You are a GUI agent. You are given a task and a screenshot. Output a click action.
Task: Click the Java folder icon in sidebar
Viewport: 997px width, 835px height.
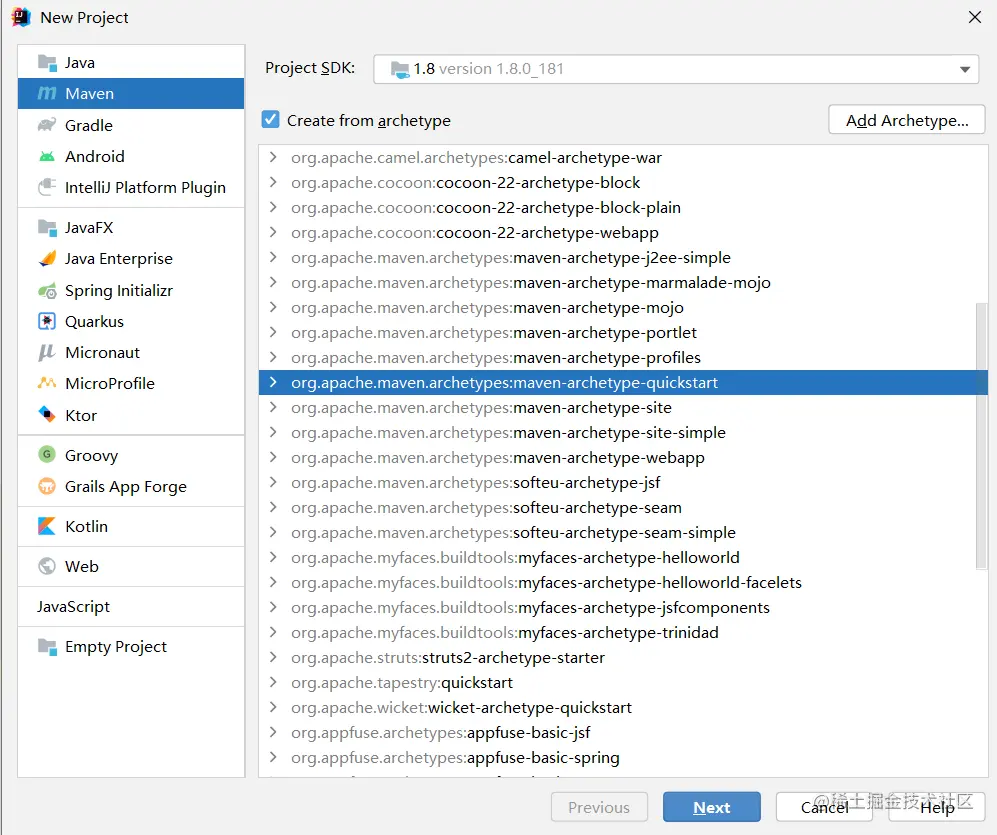point(47,62)
